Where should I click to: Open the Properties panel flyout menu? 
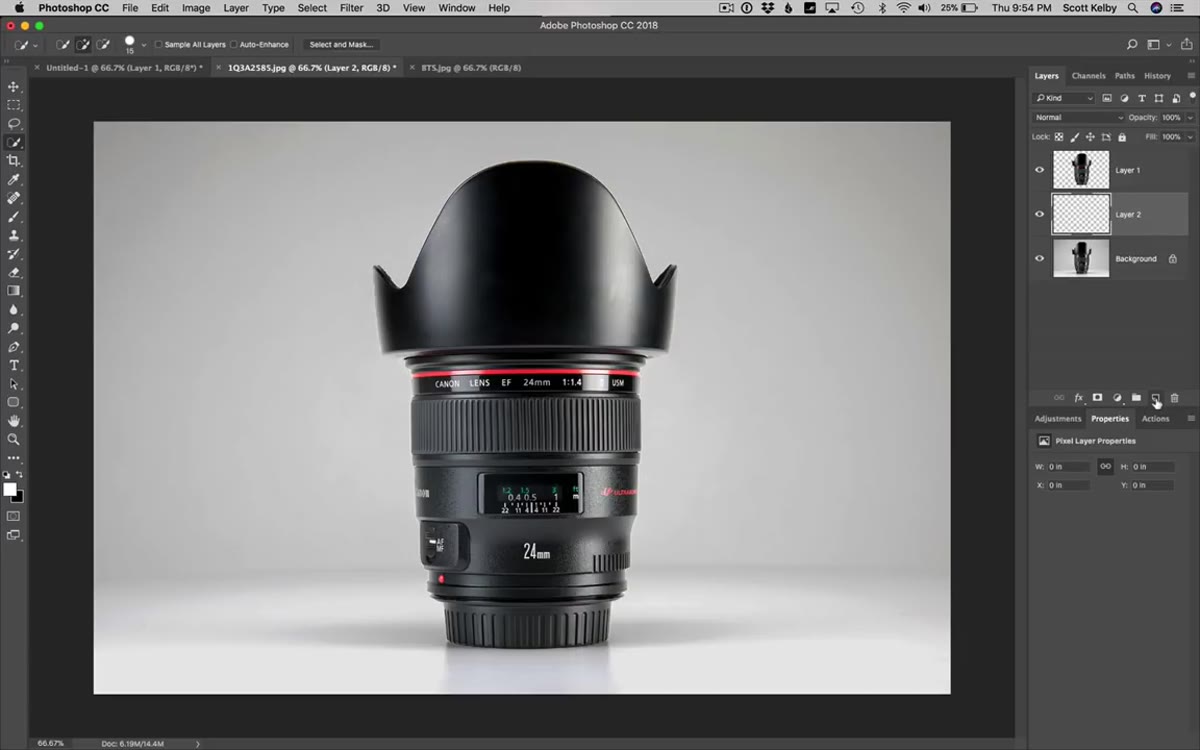coord(1190,419)
